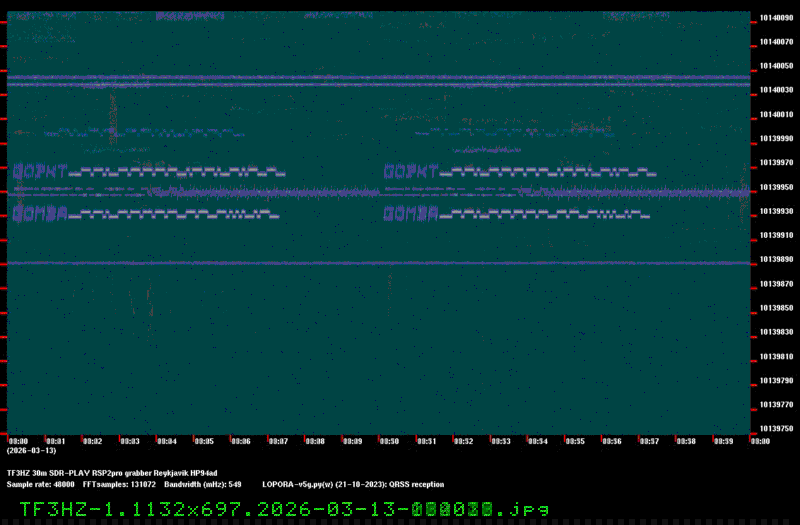Click the FFTsamples: 131072 text
Screen dimensions: 800x525
(x=119, y=485)
